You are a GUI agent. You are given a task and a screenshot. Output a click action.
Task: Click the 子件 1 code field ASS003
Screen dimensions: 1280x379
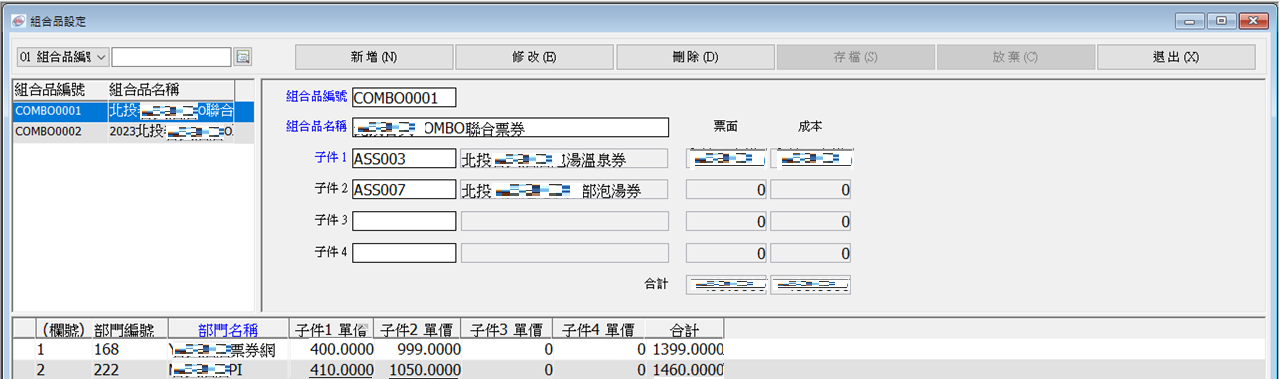403,158
